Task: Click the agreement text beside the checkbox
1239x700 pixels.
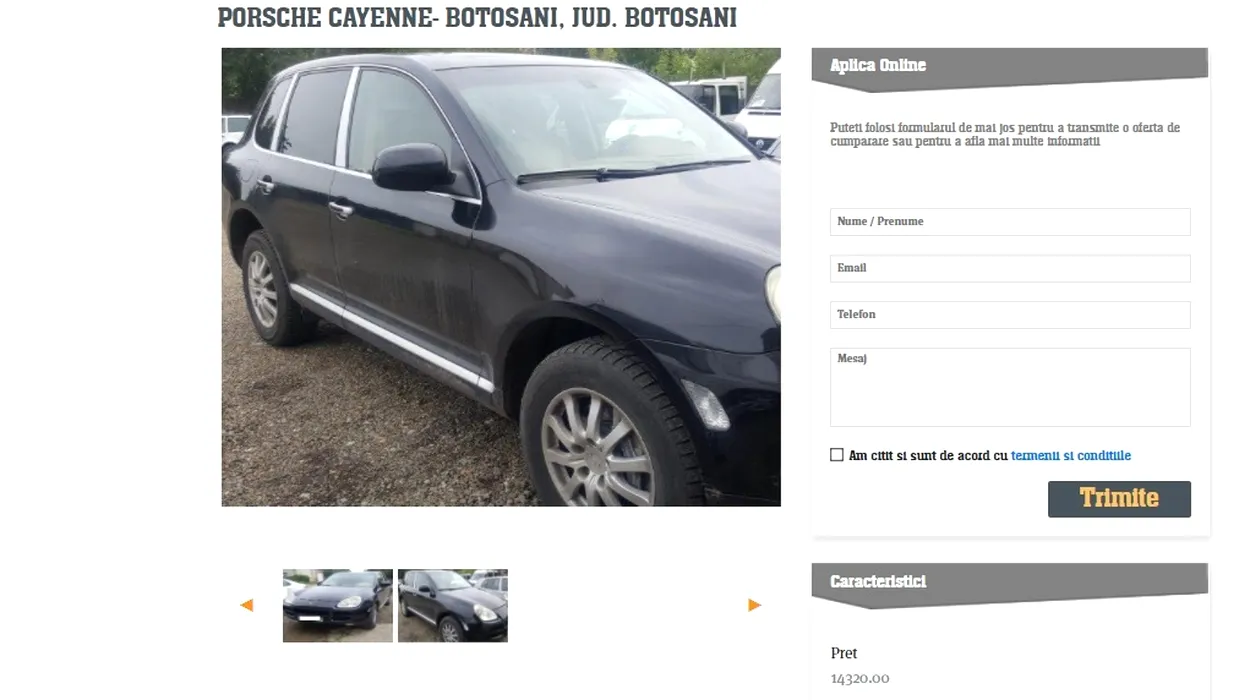Action: click(990, 456)
